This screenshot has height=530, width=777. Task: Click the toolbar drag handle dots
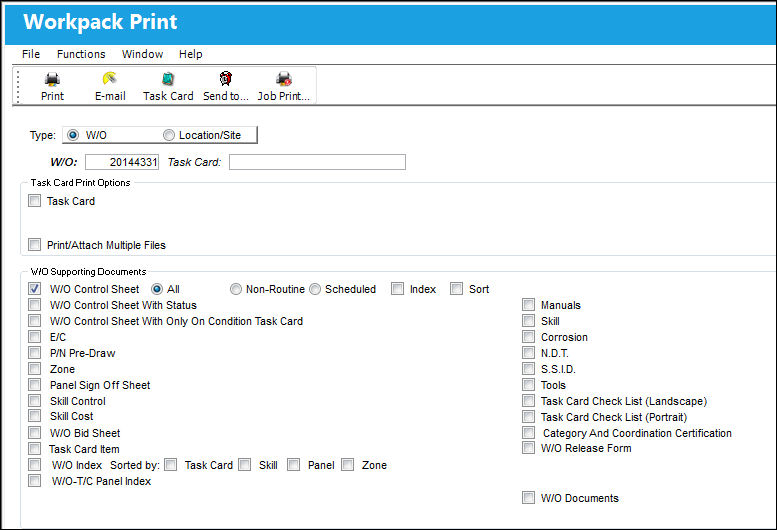tap(18, 87)
